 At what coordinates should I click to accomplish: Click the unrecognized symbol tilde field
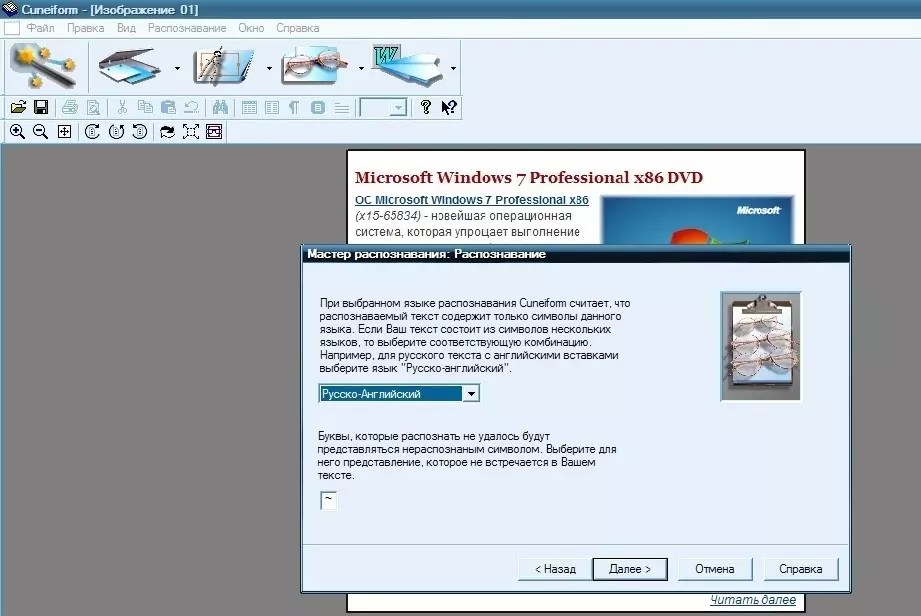328,500
